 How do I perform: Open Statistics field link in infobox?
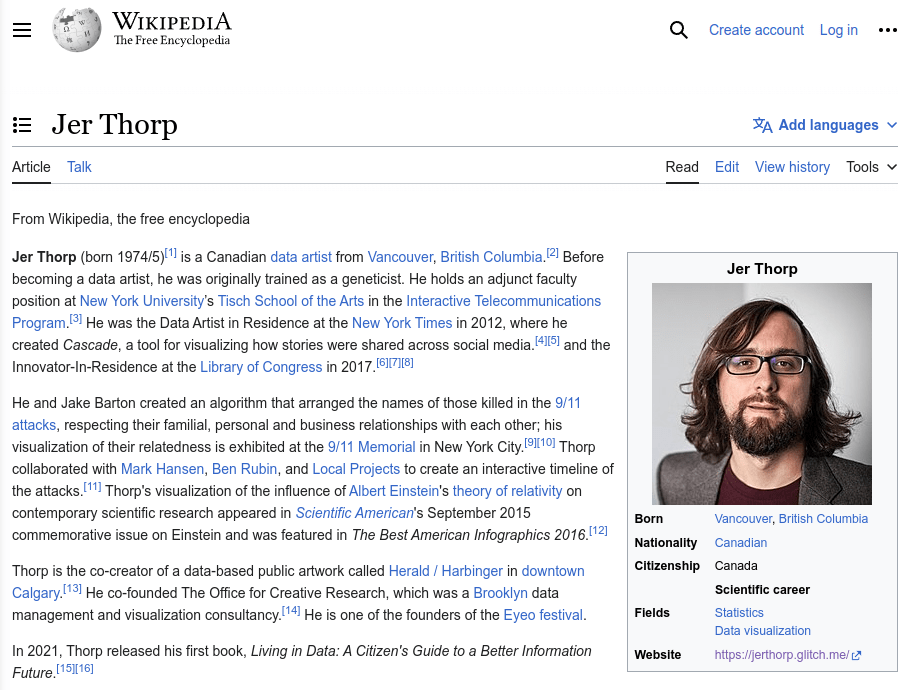739,613
